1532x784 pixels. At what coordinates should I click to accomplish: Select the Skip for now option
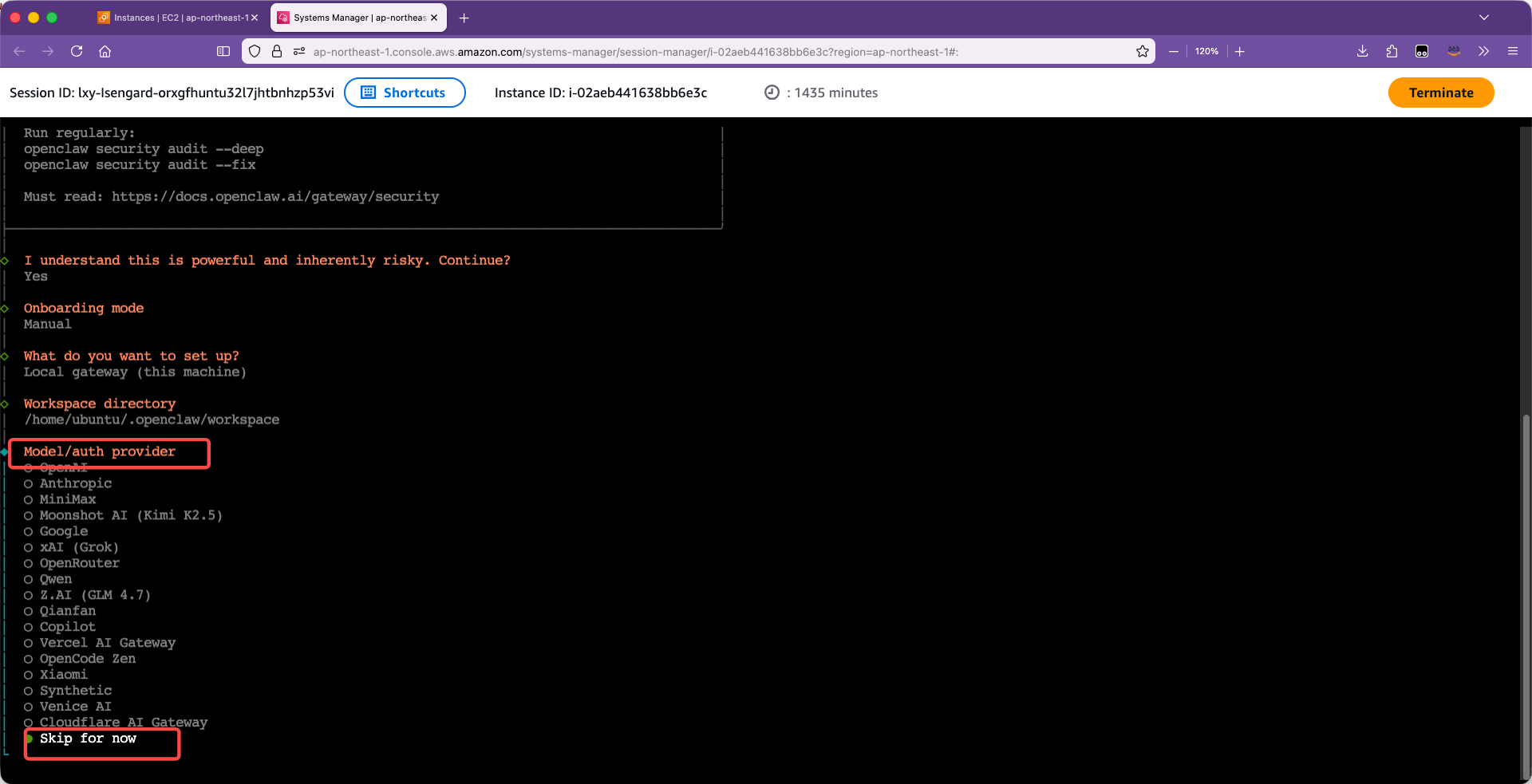point(88,739)
